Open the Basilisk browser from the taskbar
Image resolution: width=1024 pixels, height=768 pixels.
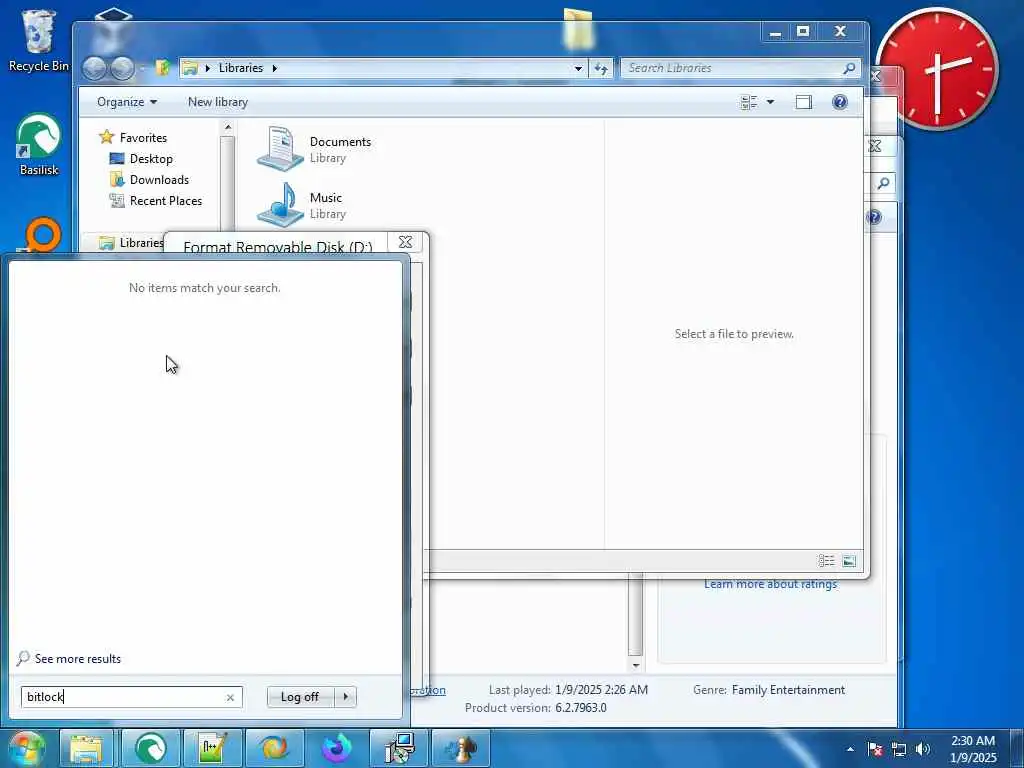(x=150, y=748)
